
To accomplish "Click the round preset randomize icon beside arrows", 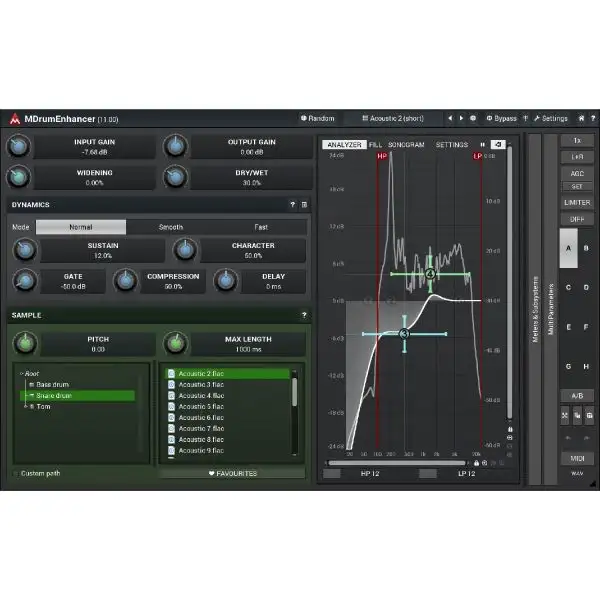I will click(473, 119).
